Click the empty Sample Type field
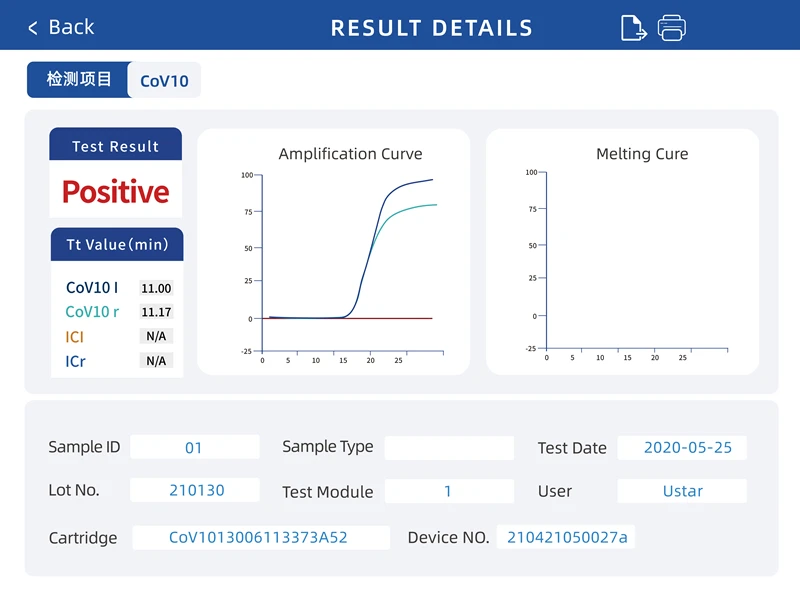Screen dimensions: 800x593 pos(449,448)
